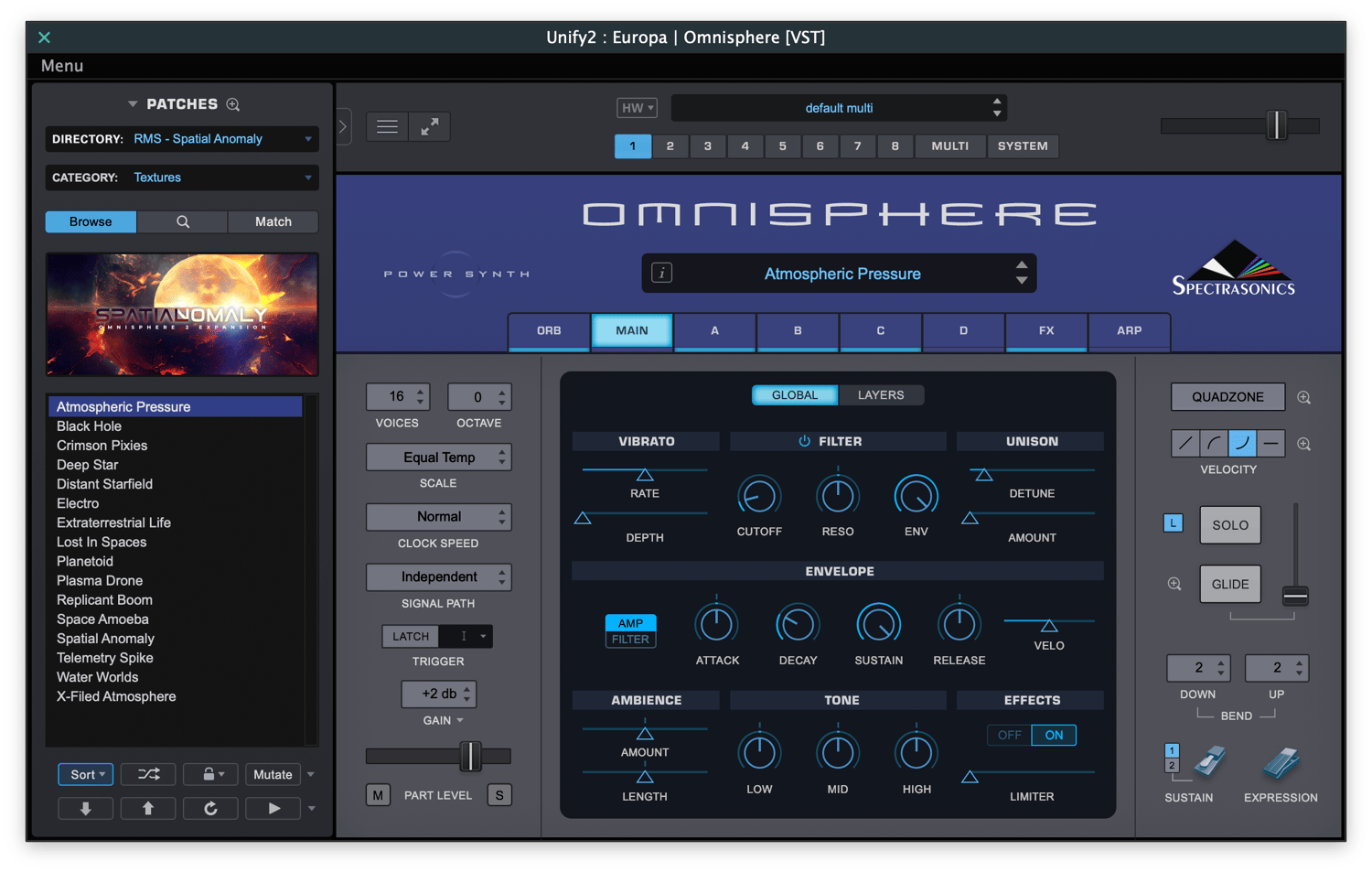This screenshot has height=872, width=1372.
Task: Open the default multi selector
Action: (839, 108)
